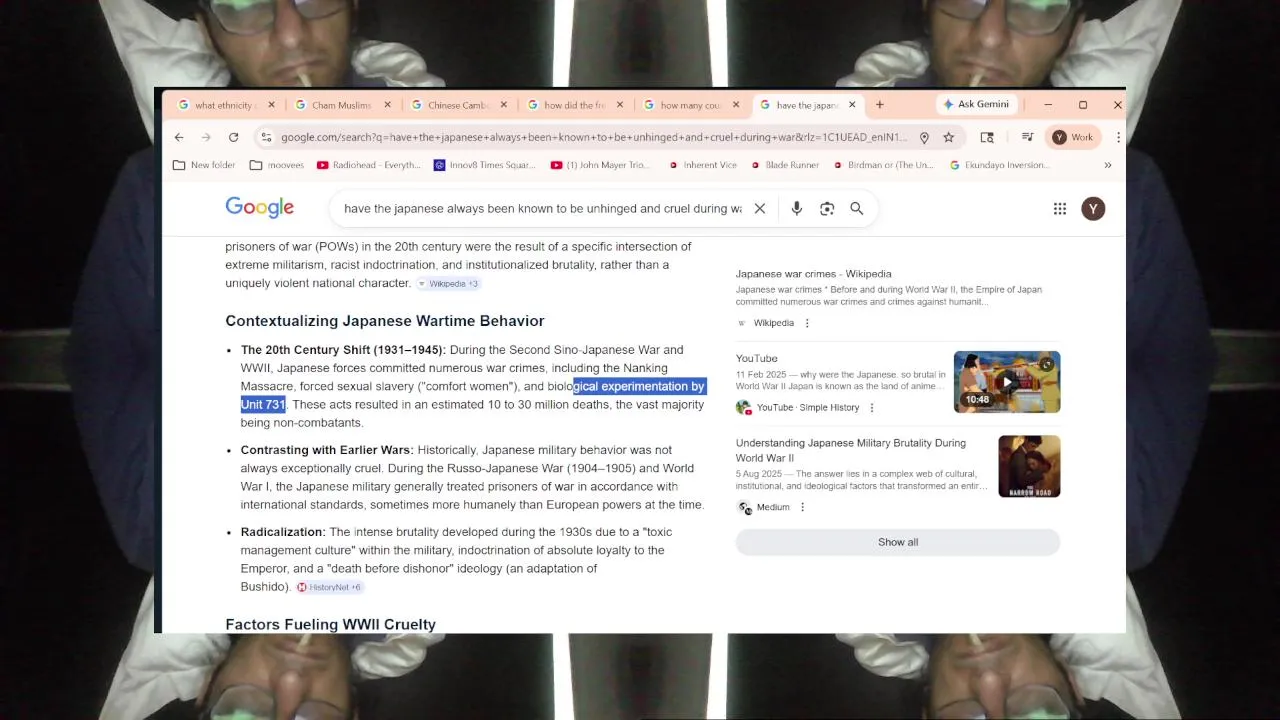The image size is (1280, 720).
Task: Open 'Understanding Japanese Military Brutality' article link
Action: (851, 450)
